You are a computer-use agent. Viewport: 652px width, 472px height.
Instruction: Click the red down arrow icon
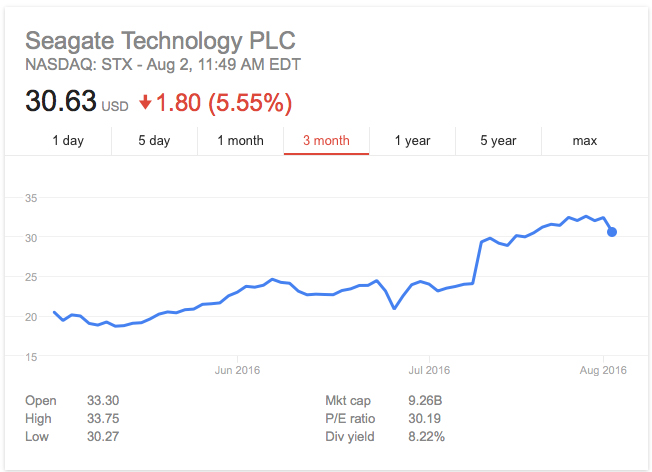[x=145, y=102]
